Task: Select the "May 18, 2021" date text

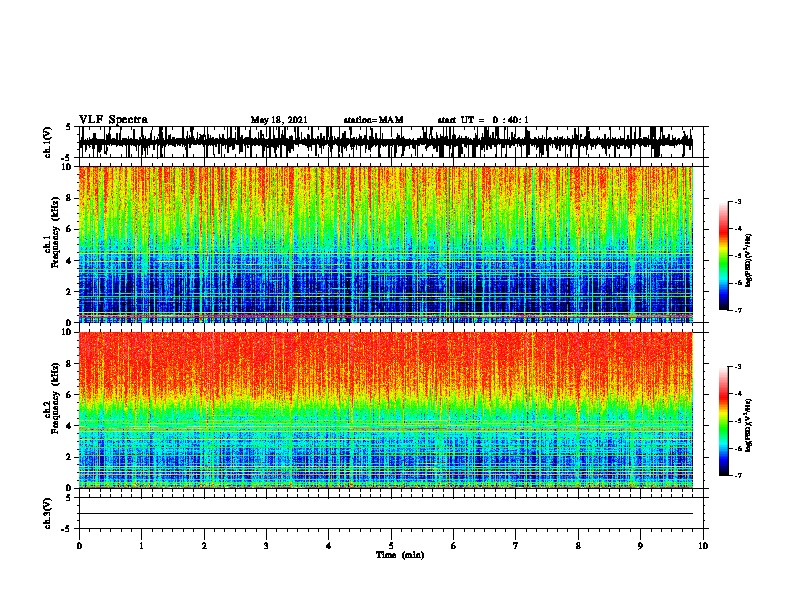Action: pyautogui.click(x=279, y=120)
